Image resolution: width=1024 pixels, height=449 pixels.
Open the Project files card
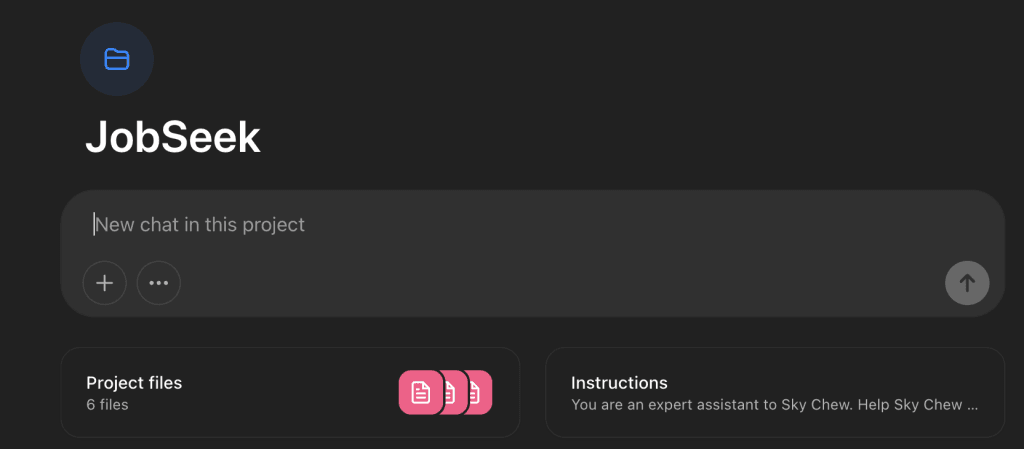tap(291, 392)
